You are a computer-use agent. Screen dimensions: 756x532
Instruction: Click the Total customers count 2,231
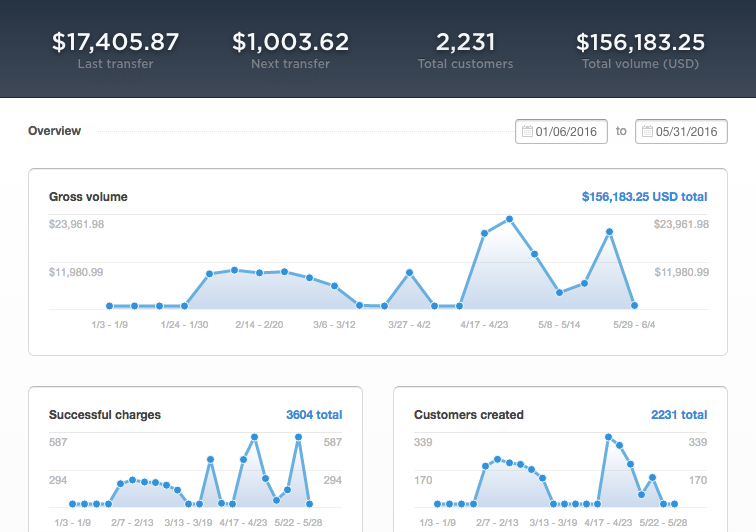[x=465, y=42]
